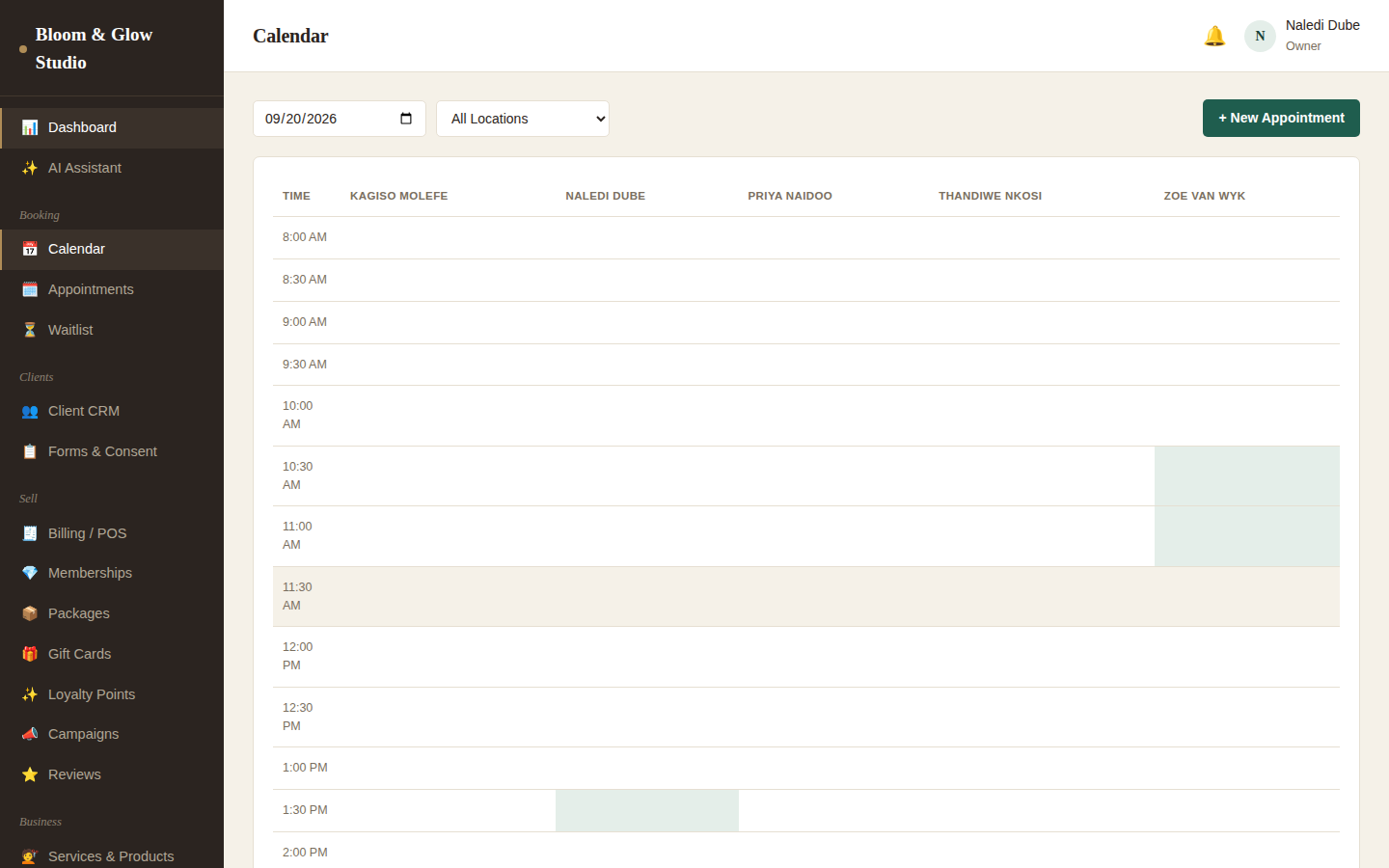Click the Calendar page heading

[x=290, y=36]
